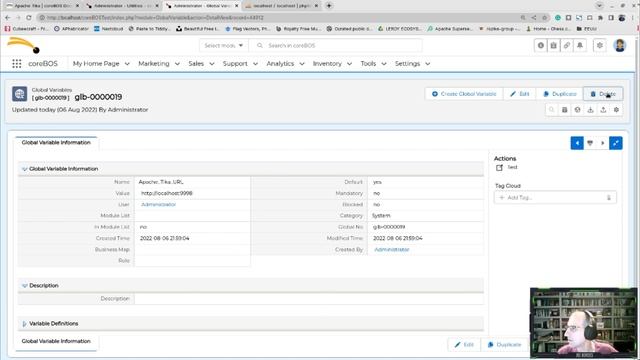Image resolution: width=640 pixels, height=360 pixels.
Task: Click the Modified Time value
Action: click(x=398, y=238)
